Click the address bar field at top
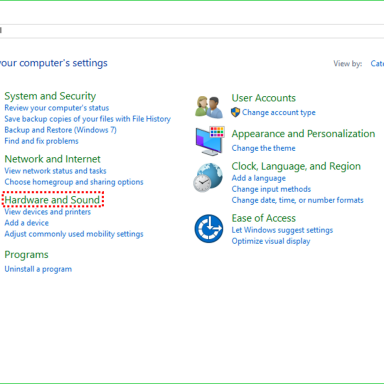This screenshot has width=384, height=384. tap(192, 31)
